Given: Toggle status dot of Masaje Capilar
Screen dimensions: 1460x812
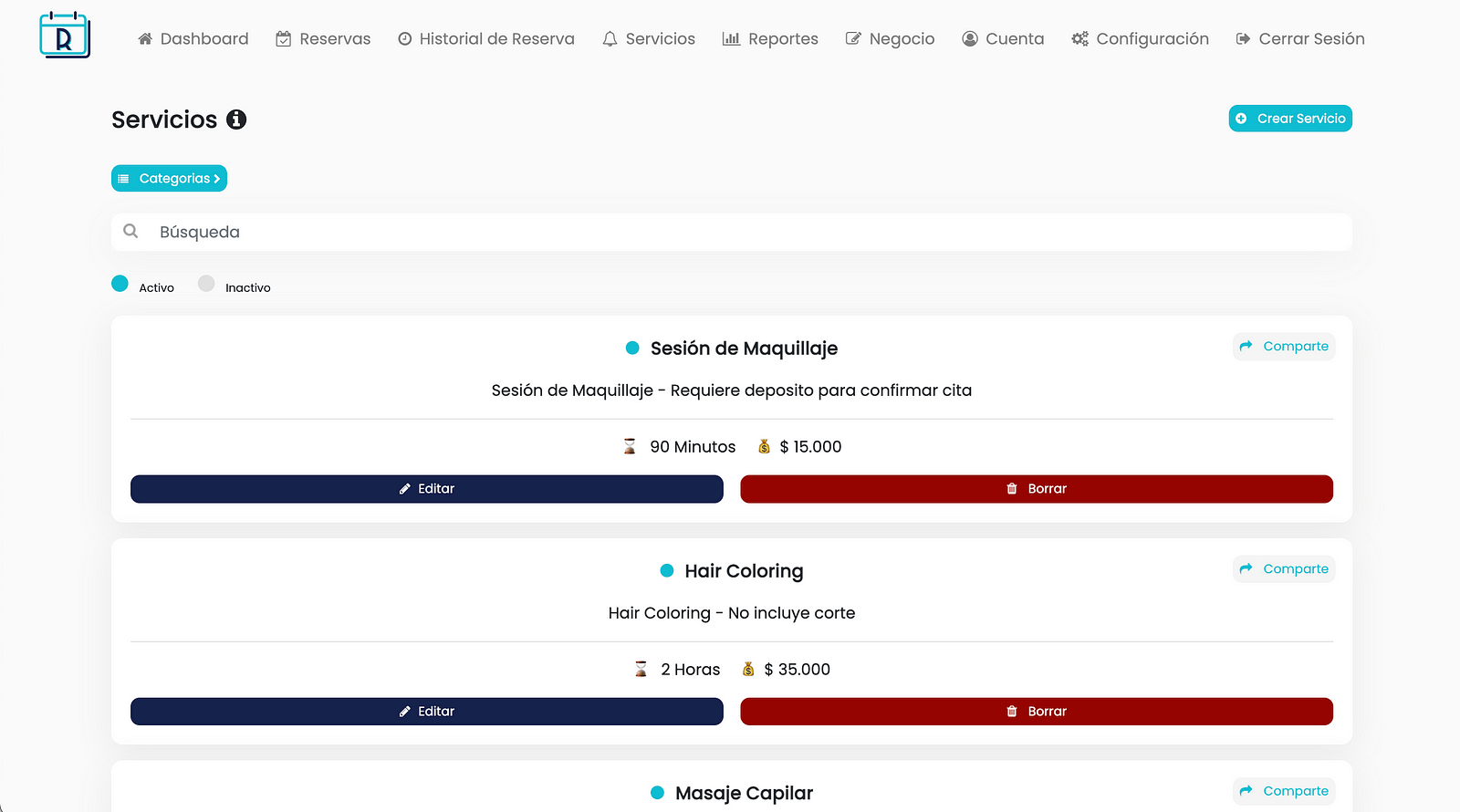Looking at the screenshot, I should (x=657, y=793).
